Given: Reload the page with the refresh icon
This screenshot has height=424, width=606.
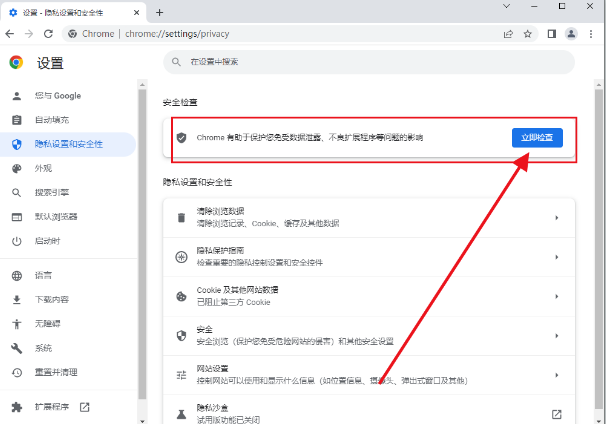Looking at the screenshot, I should point(48,34).
